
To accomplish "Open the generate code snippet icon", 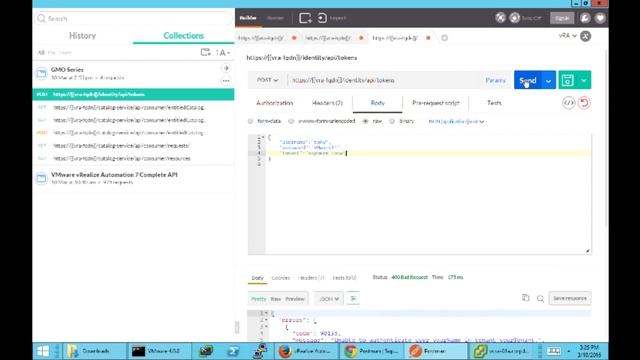I will click(x=569, y=103).
